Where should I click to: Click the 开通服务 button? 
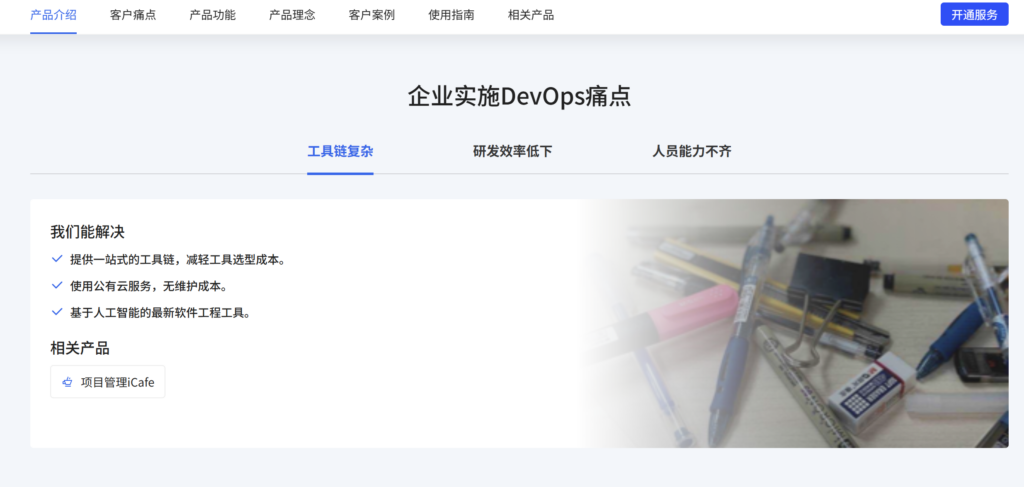pyautogui.click(x=974, y=14)
